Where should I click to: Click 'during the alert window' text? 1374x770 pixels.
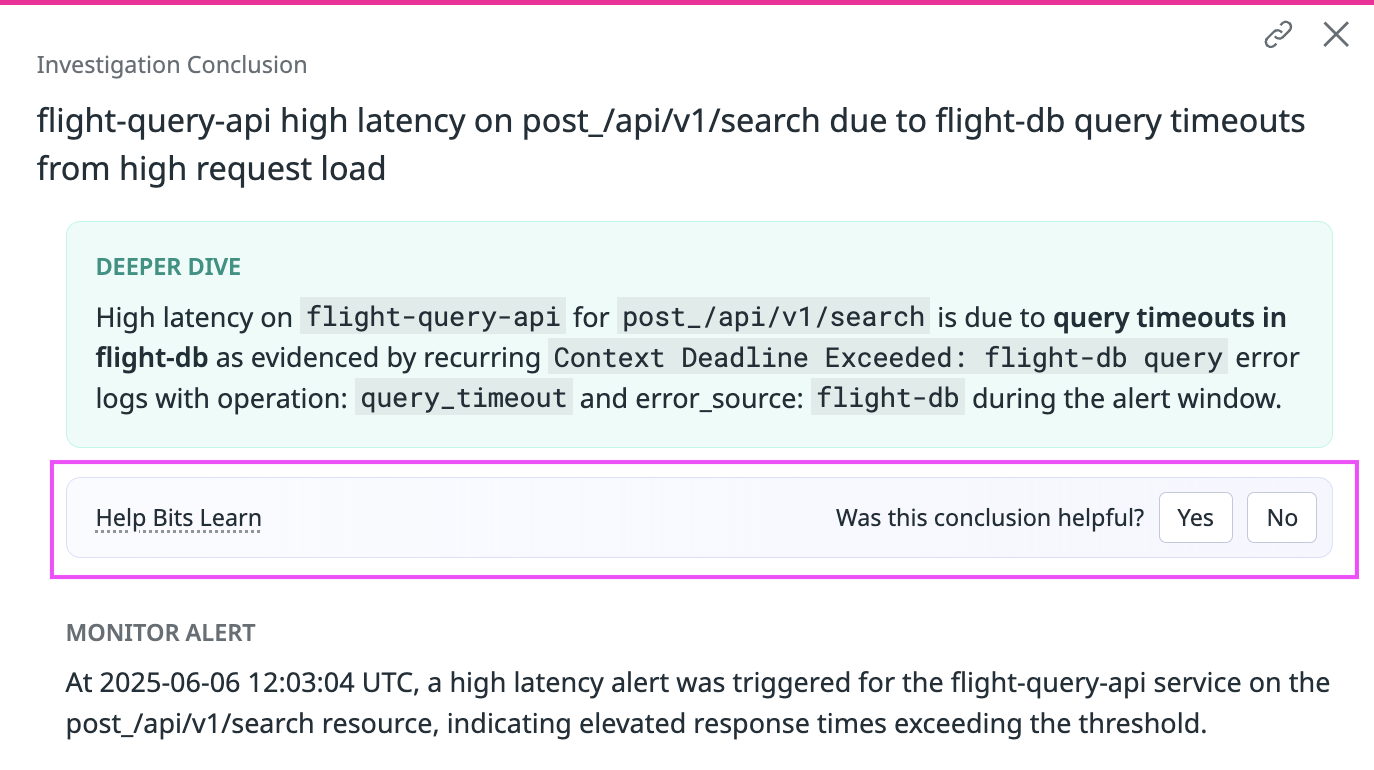click(1126, 399)
